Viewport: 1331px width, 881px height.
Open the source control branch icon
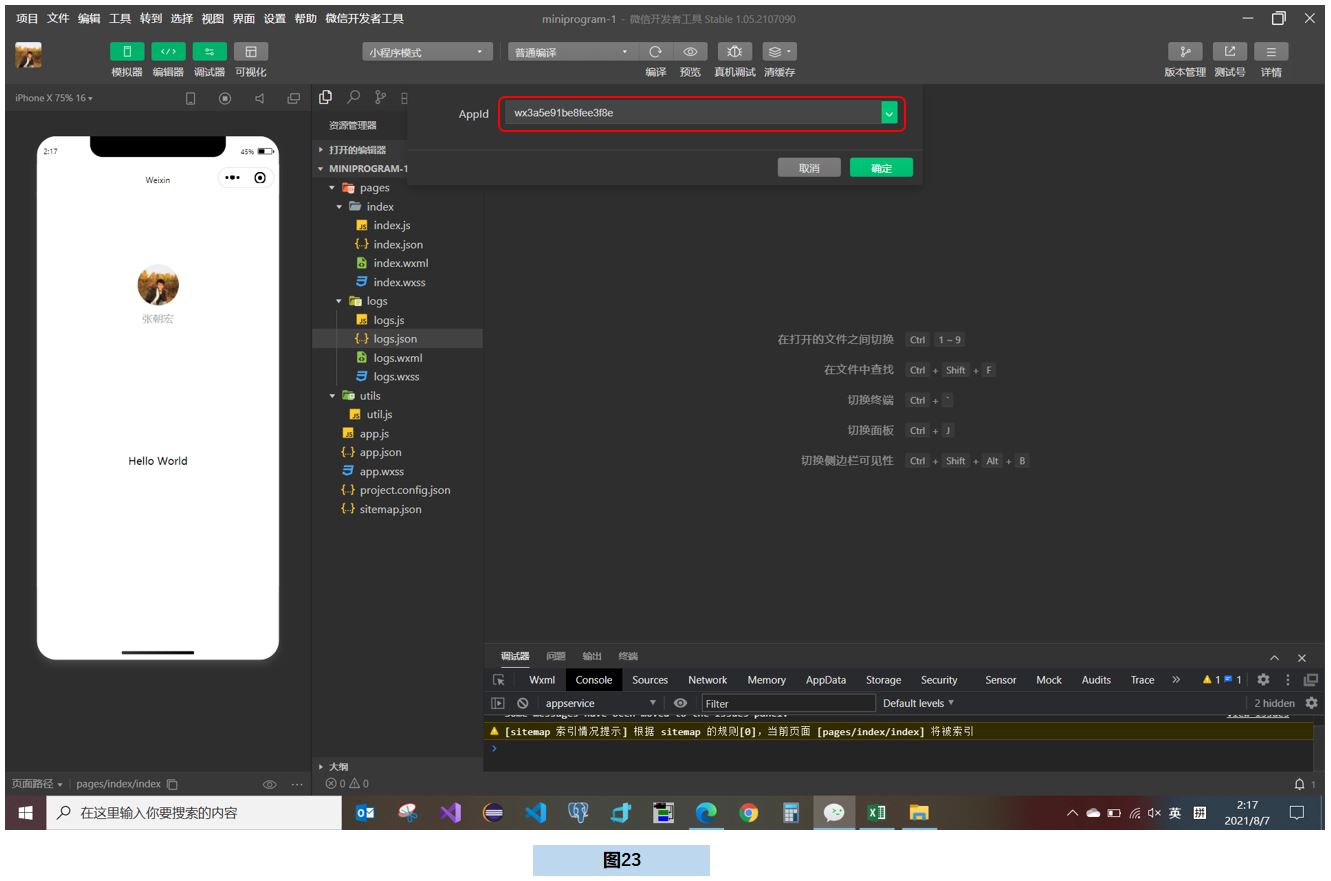[x=380, y=97]
